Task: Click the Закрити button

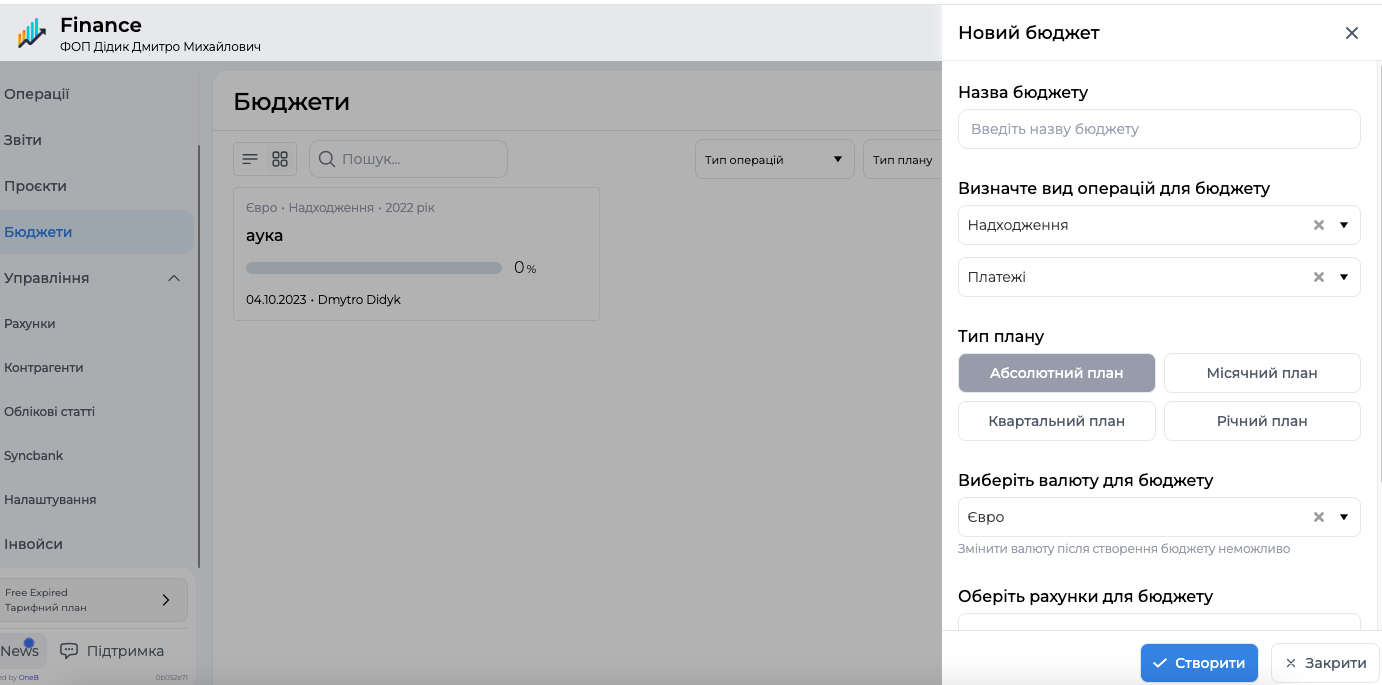Action: (1325, 663)
